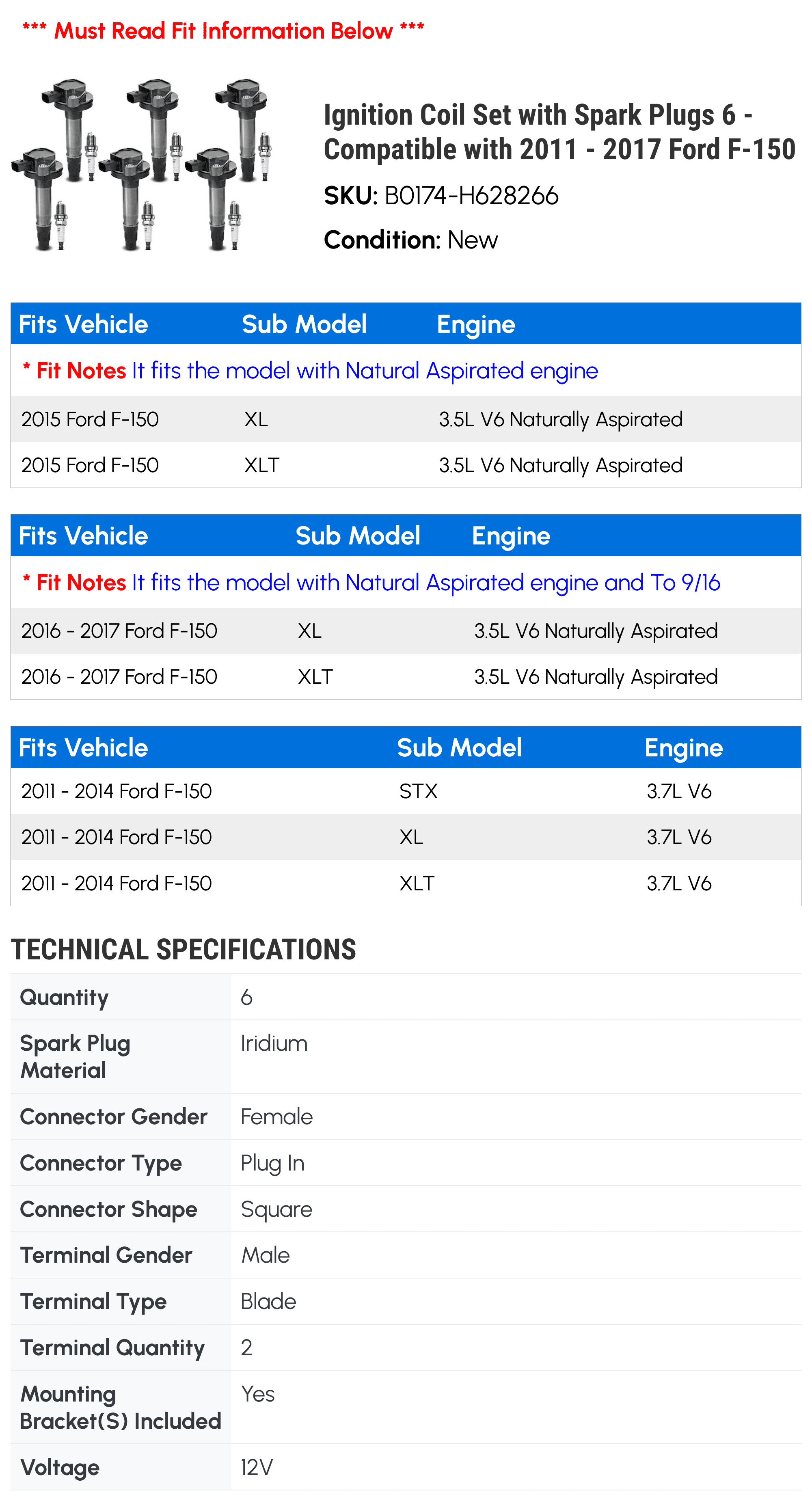Click the Spark Plug Material Iridium row

tap(406, 1056)
